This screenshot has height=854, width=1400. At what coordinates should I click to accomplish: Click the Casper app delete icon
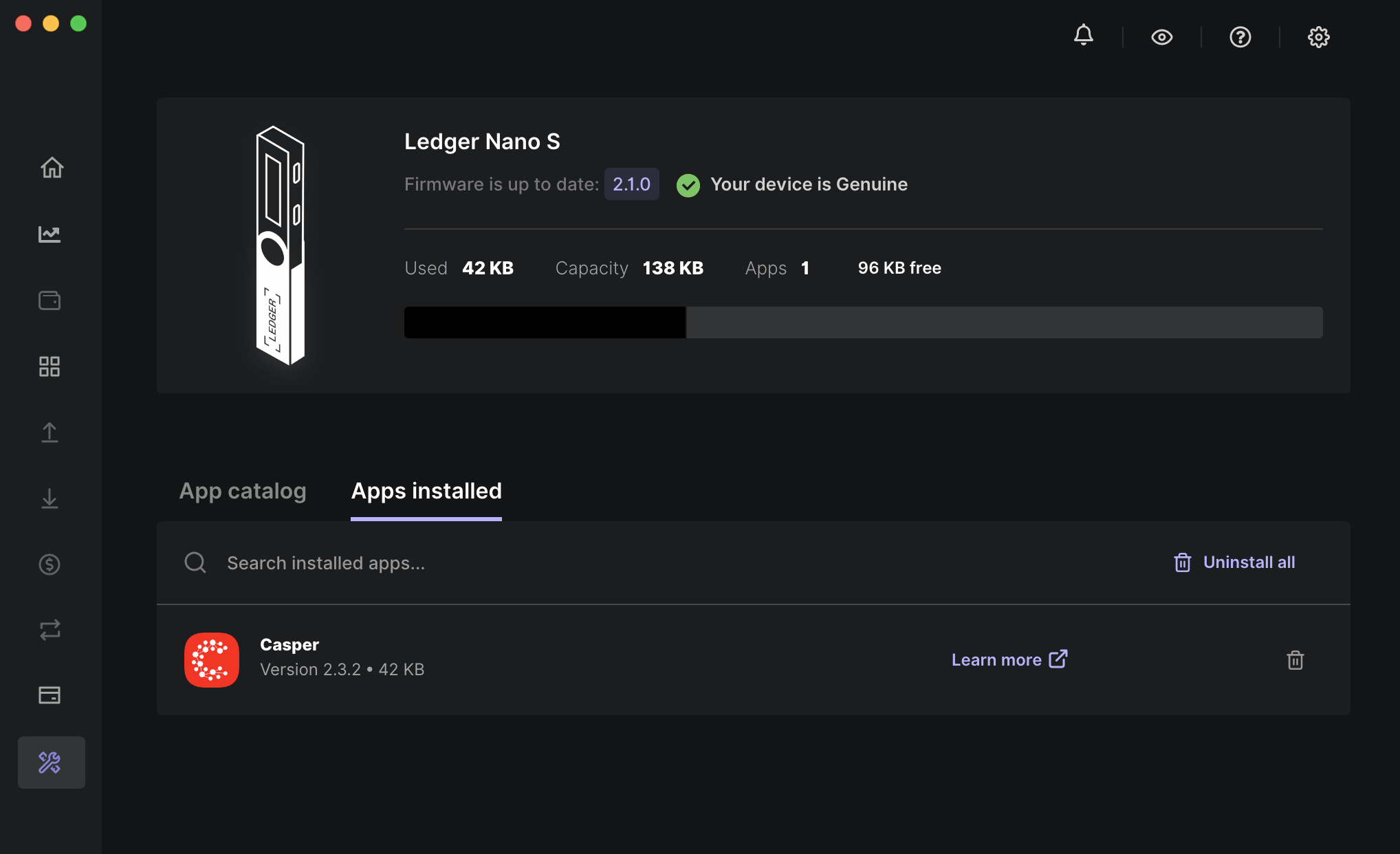point(1295,660)
